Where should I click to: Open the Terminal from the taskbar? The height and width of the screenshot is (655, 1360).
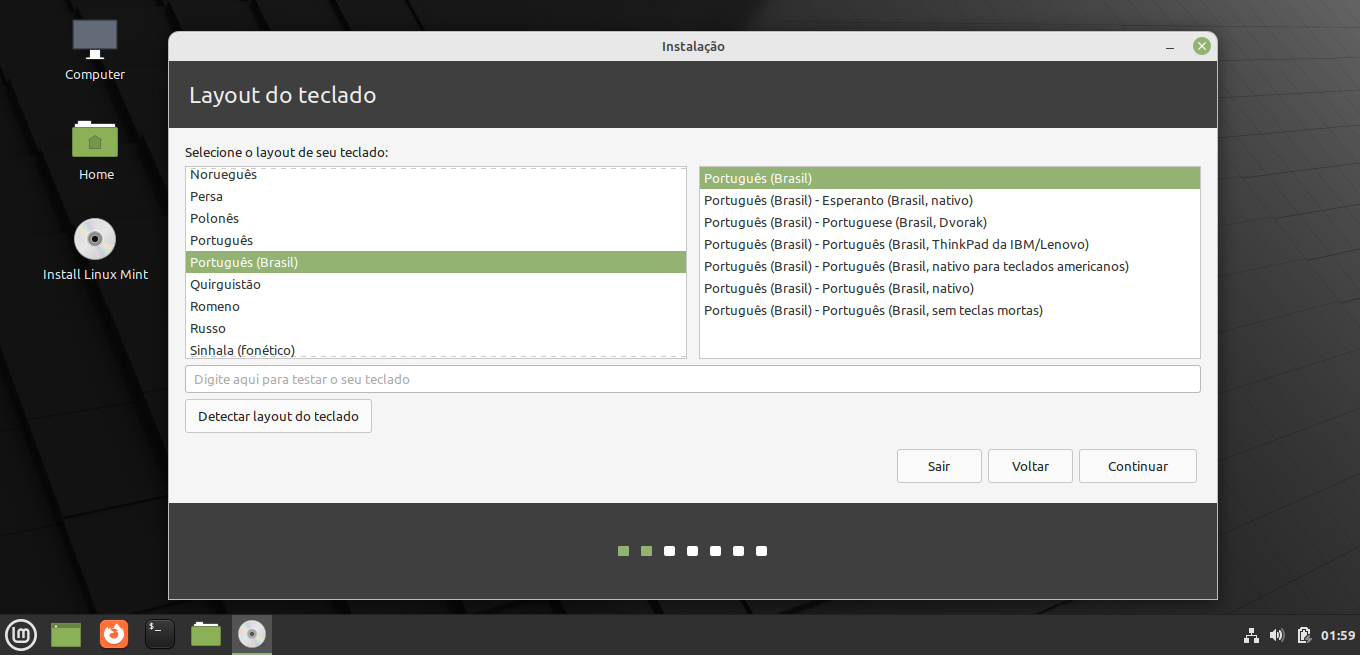[160, 634]
